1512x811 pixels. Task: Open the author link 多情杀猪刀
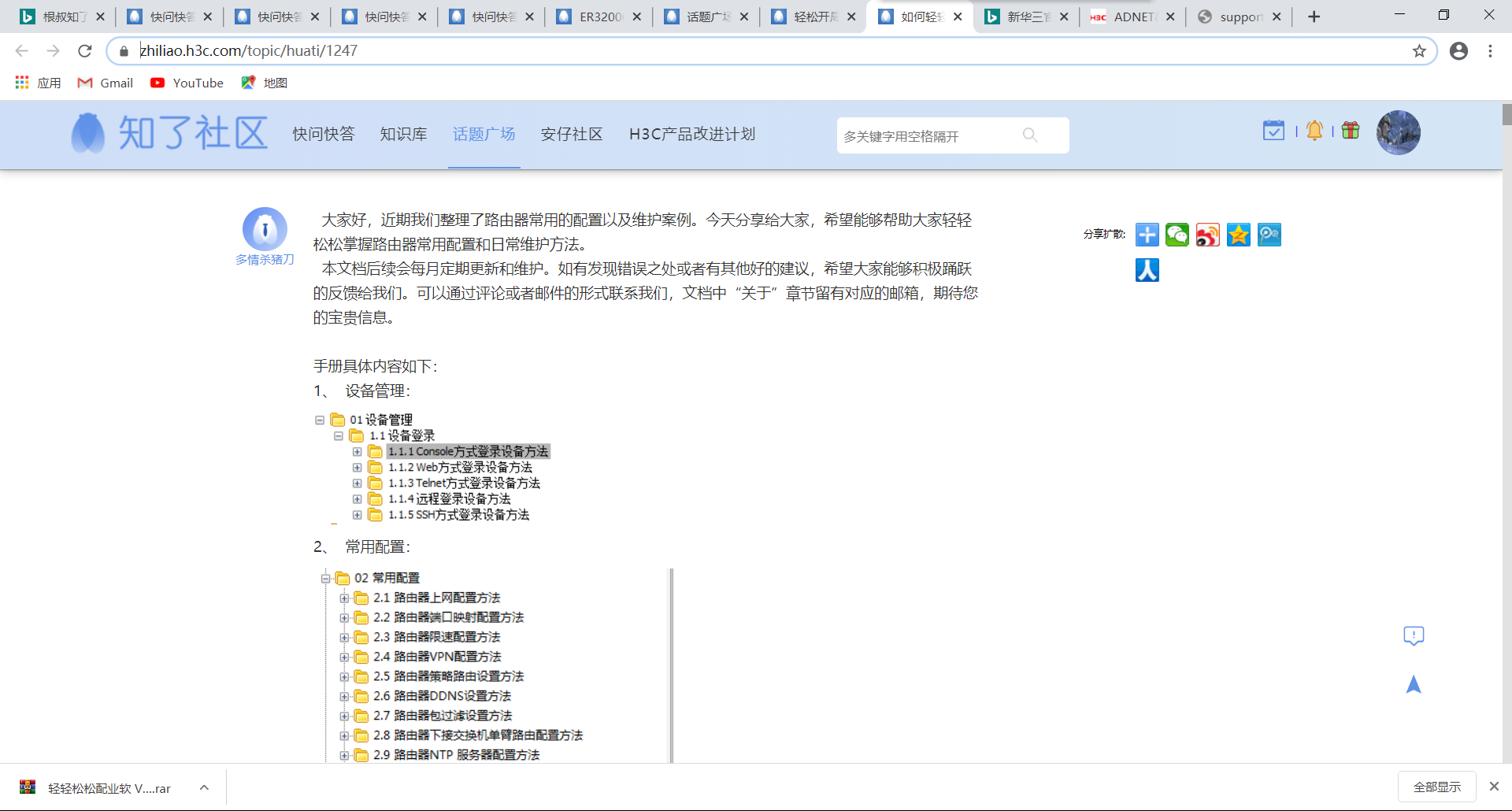point(265,260)
